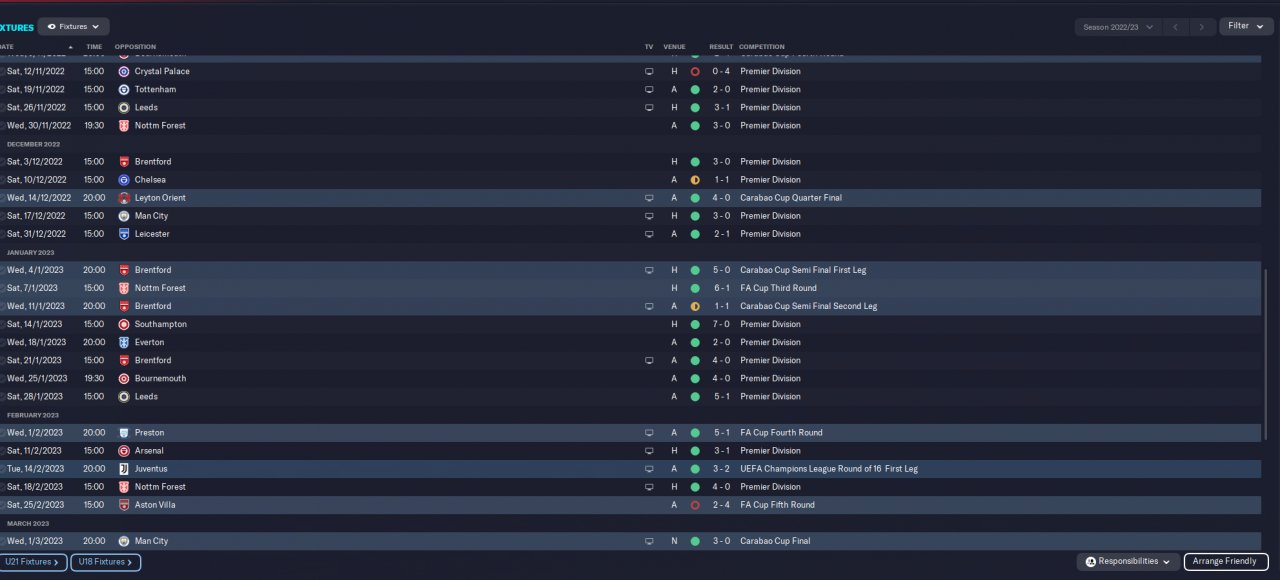Click red loss indicator in Aston Villa row
This screenshot has height=580, width=1280.
(695, 505)
